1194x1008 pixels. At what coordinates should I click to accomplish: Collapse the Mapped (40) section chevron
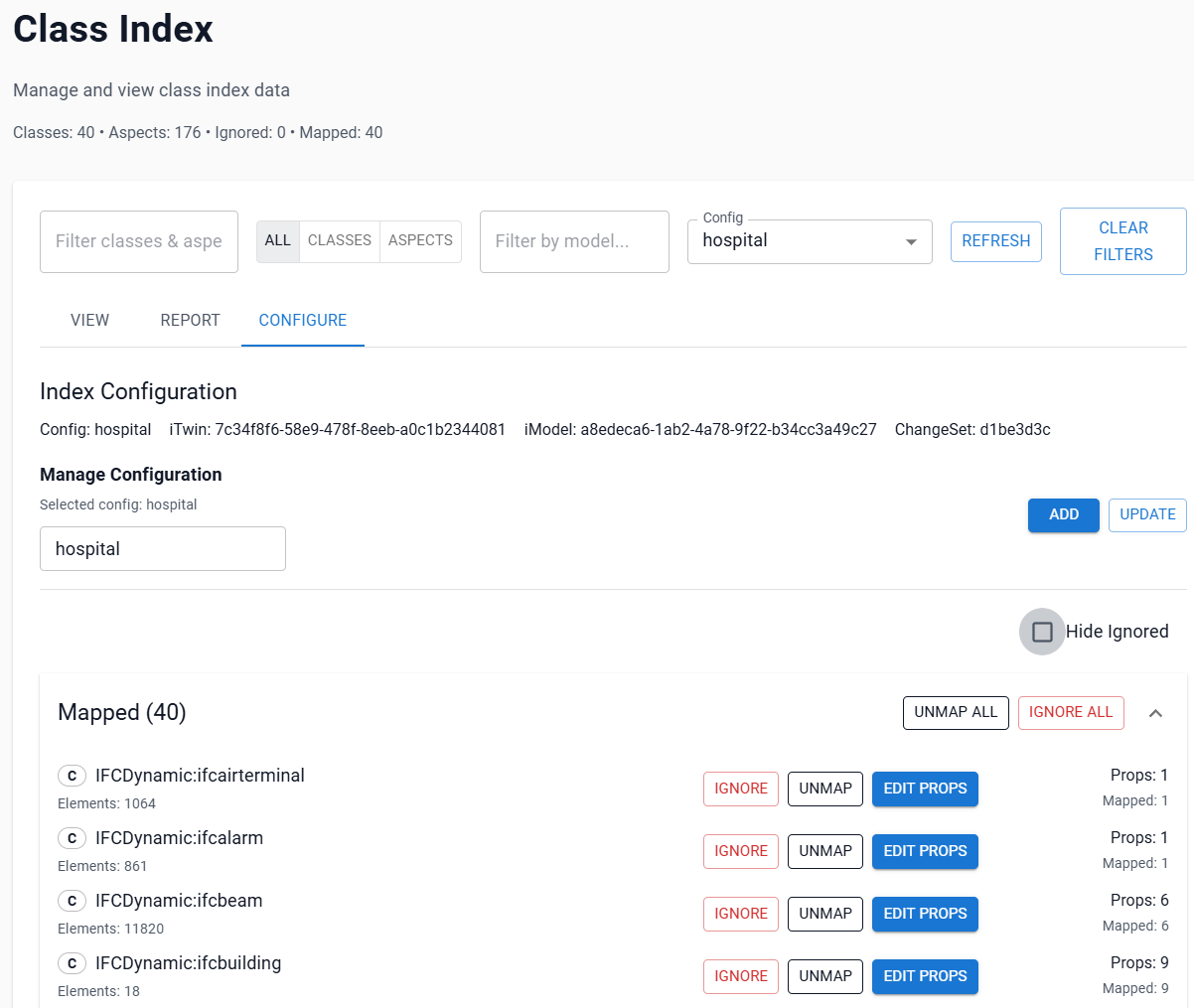coord(1155,713)
